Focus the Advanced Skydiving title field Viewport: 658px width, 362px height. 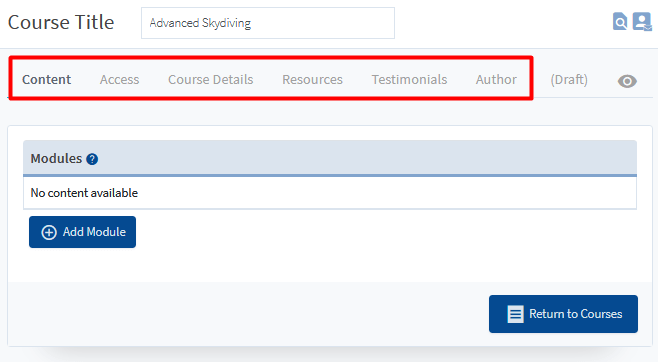point(268,23)
